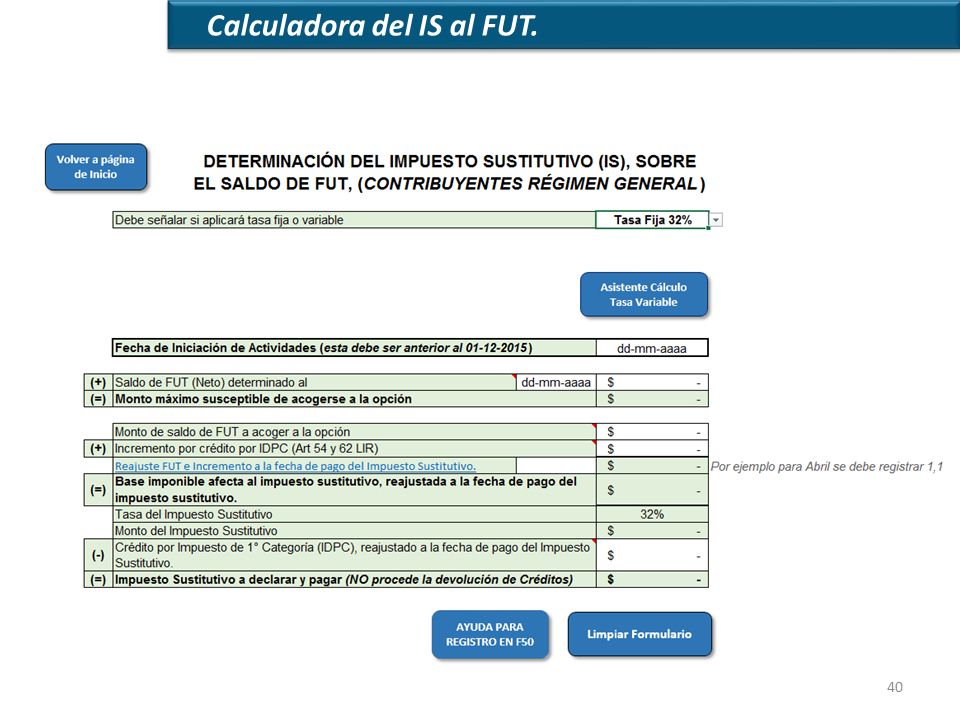960x720 pixels.
Task: Select Monto máximo susceptible amount cell
Action: [x=652, y=399]
